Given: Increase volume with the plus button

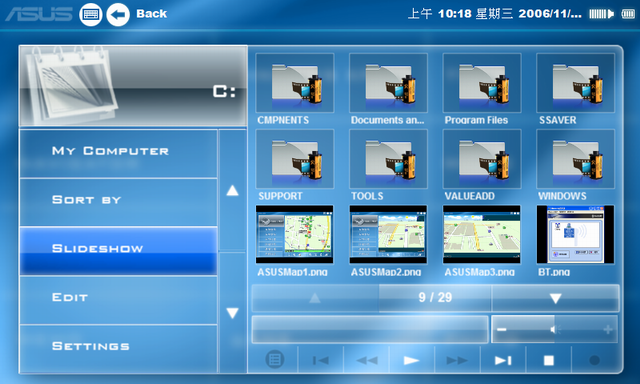Looking at the screenshot, I should click(x=608, y=329).
